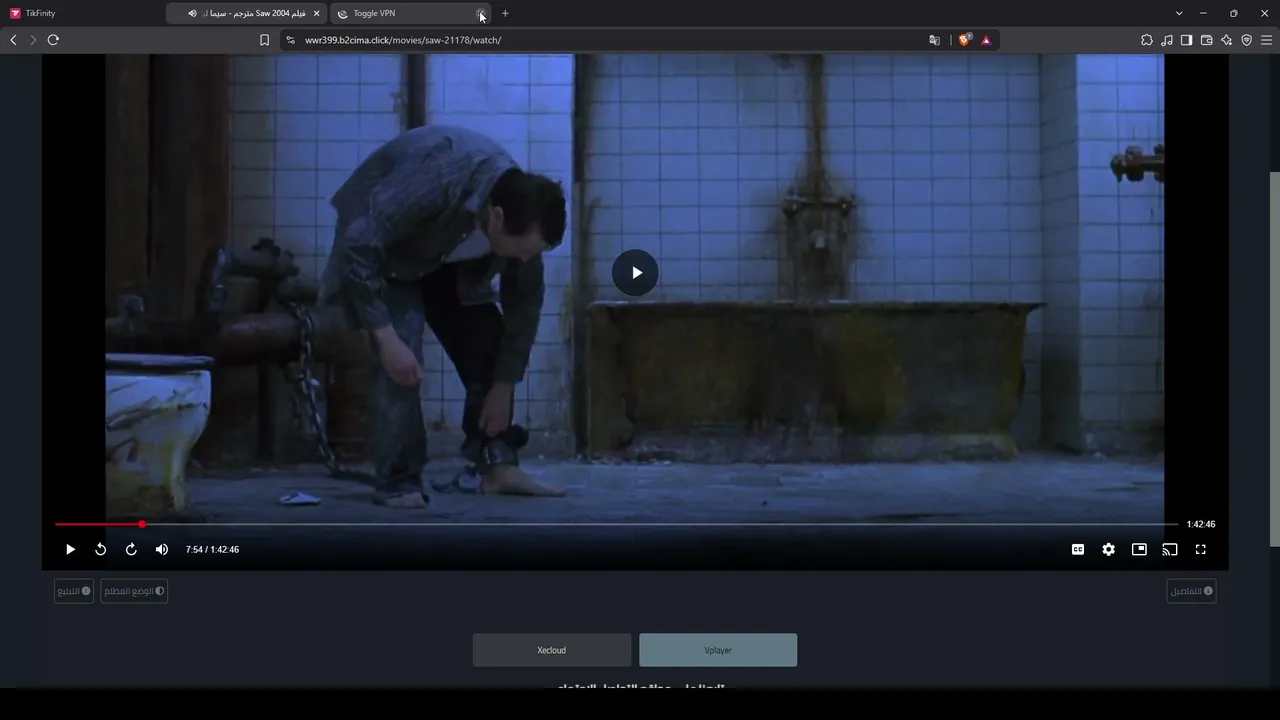Open the video player settings gear
The image size is (1280, 720).
point(1108,549)
